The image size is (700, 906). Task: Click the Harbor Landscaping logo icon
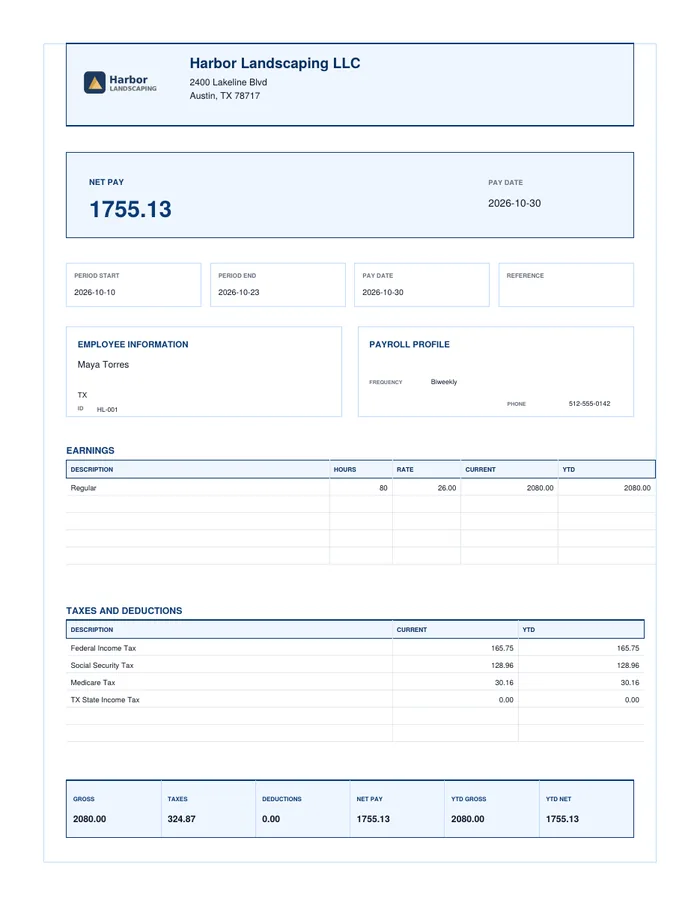[x=95, y=83]
